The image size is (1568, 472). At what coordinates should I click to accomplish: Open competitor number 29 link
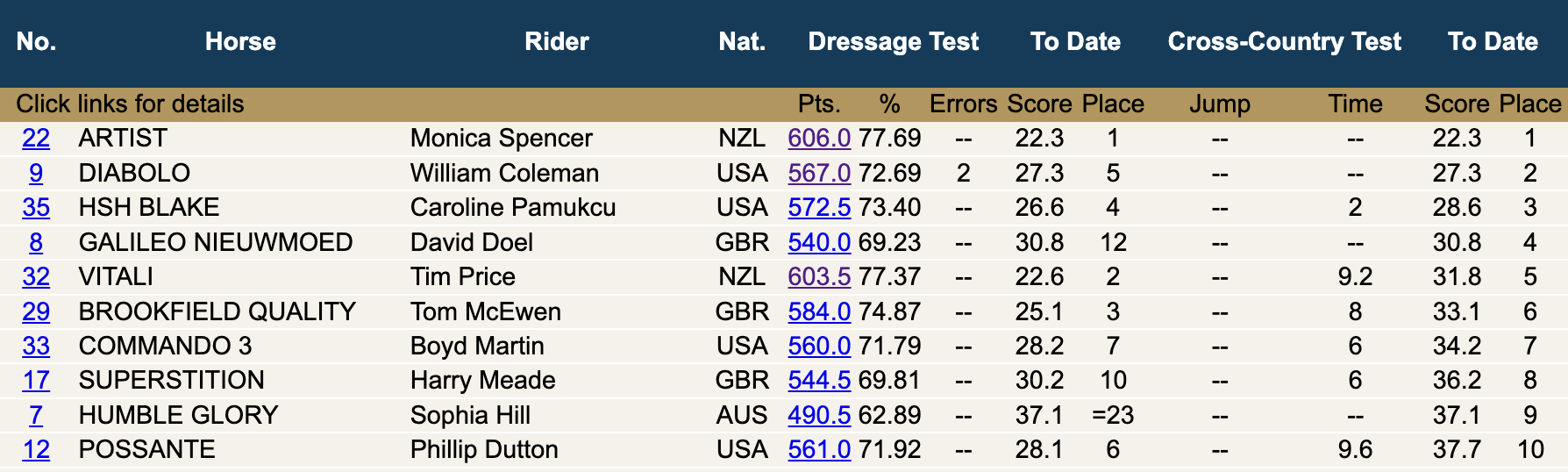(x=36, y=311)
